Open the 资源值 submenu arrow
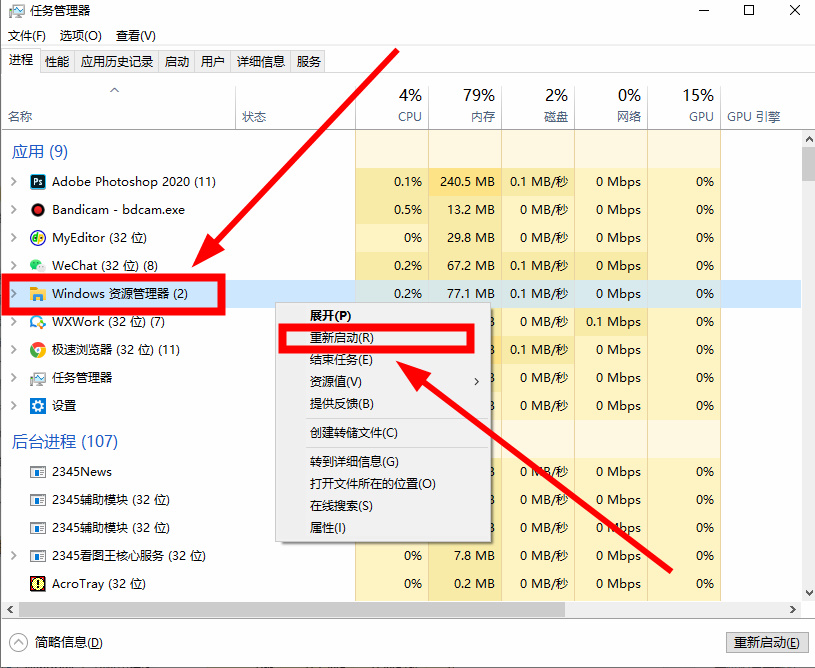Image resolution: width=815 pixels, height=668 pixels. [x=477, y=381]
